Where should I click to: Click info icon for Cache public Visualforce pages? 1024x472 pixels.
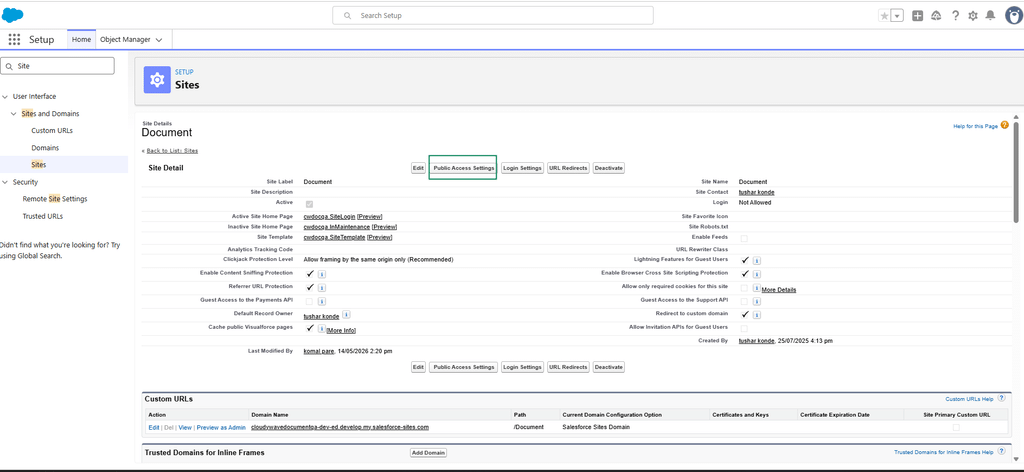322,328
